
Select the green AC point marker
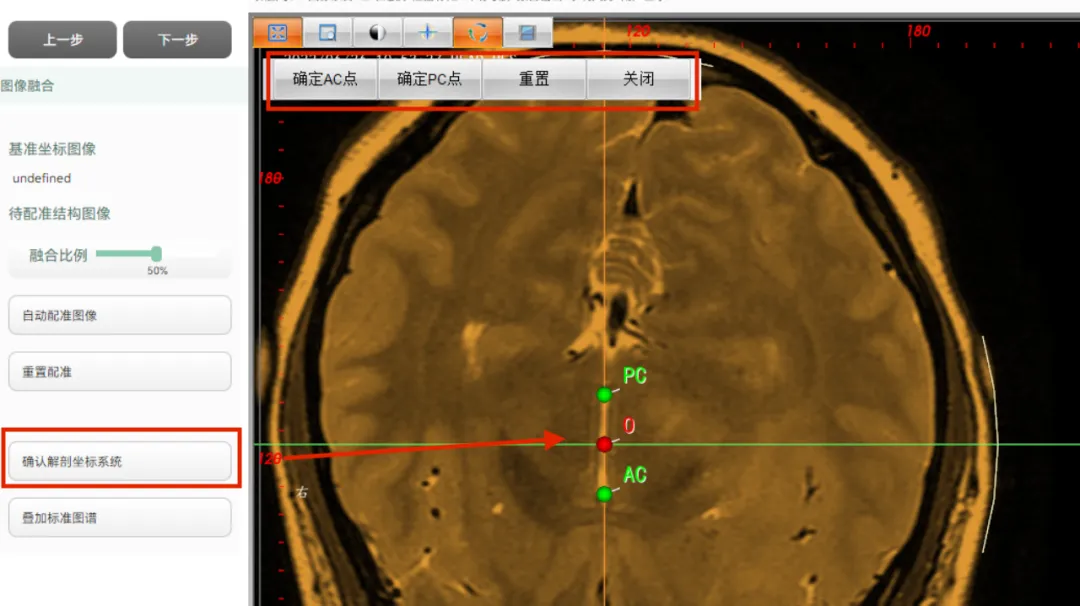[x=604, y=494]
